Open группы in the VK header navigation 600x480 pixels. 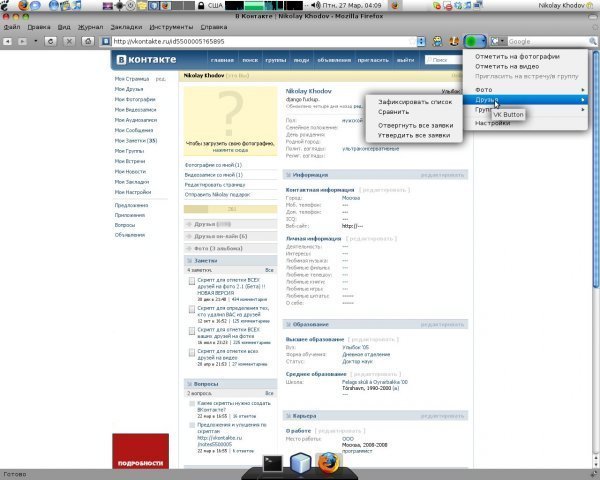[x=276, y=60]
